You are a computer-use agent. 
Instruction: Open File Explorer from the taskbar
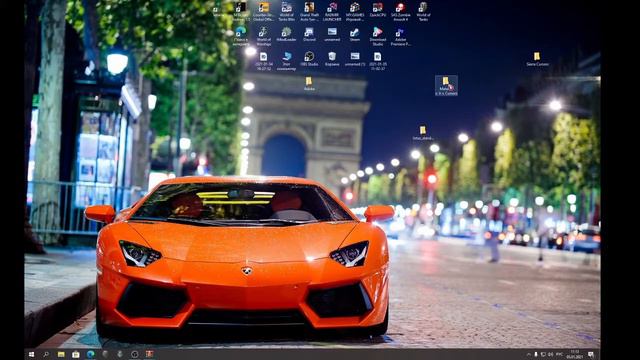pos(61,354)
